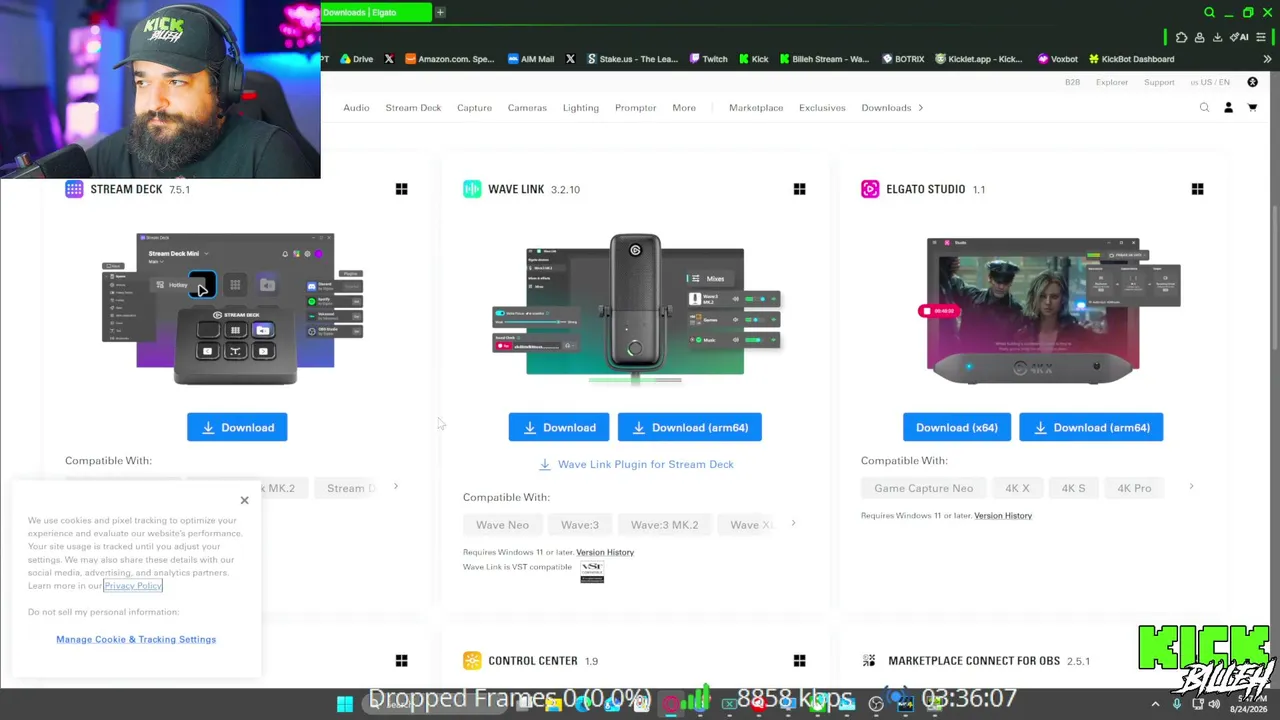Show hidden system tray icons
Viewport: 1280px width, 720px height.
(1155, 704)
